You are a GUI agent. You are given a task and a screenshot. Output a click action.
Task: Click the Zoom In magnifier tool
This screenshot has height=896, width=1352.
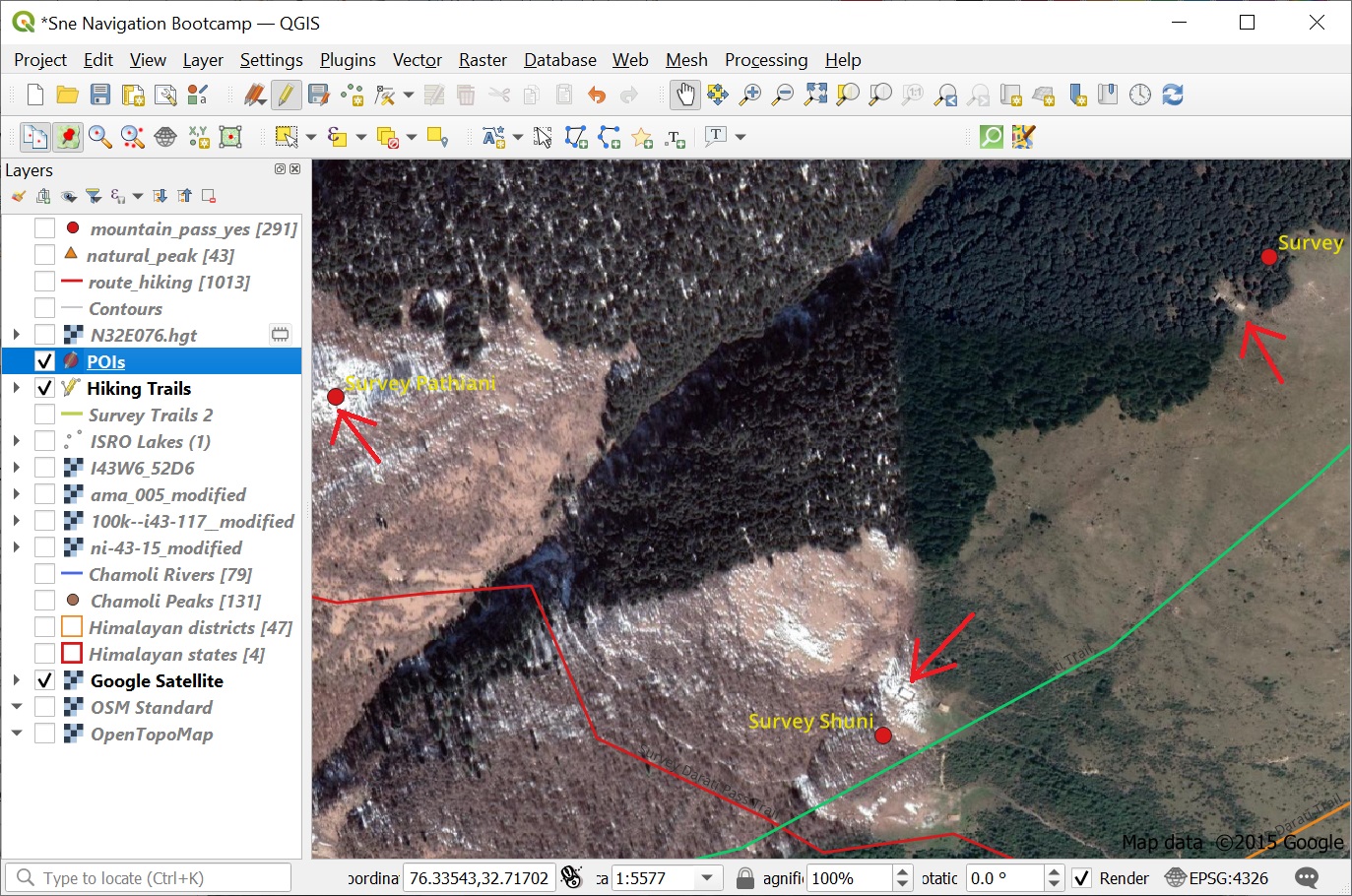[x=750, y=95]
